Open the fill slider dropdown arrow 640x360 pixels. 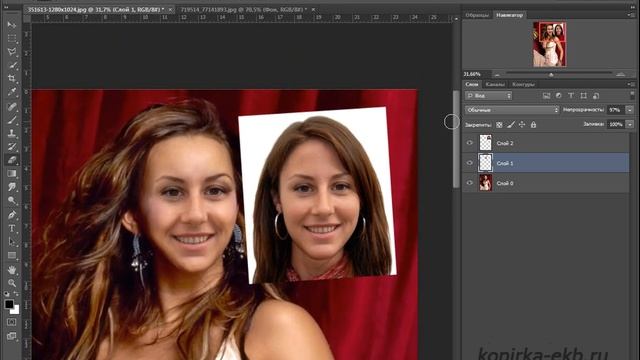630,124
